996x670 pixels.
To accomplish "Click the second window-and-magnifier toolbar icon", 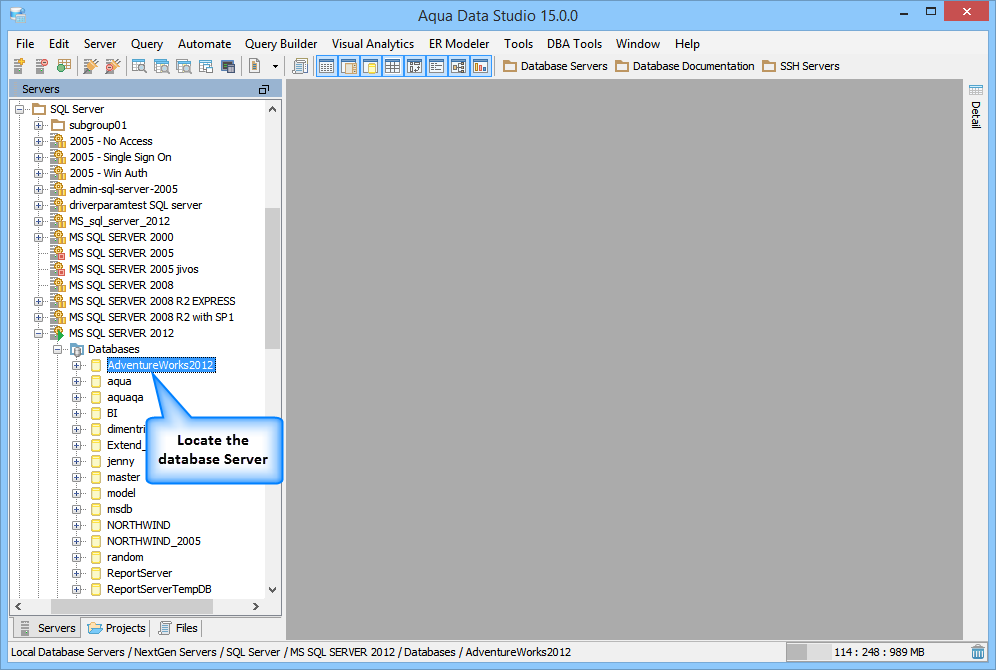I will click(x=161, y=65).
